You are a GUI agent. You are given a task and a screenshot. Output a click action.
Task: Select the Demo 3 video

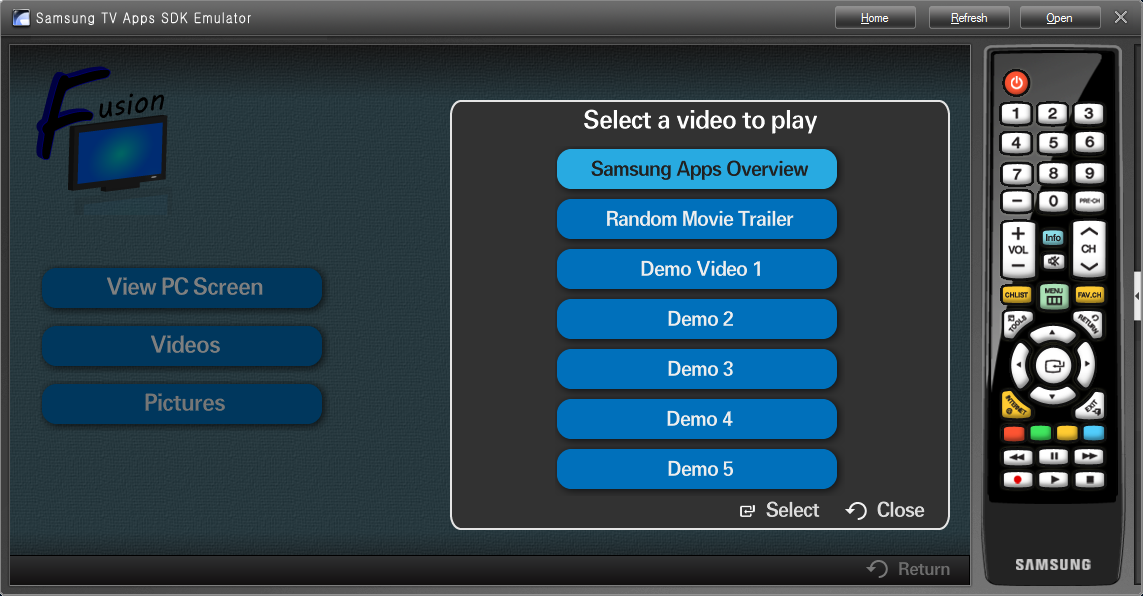coord(697,369)
